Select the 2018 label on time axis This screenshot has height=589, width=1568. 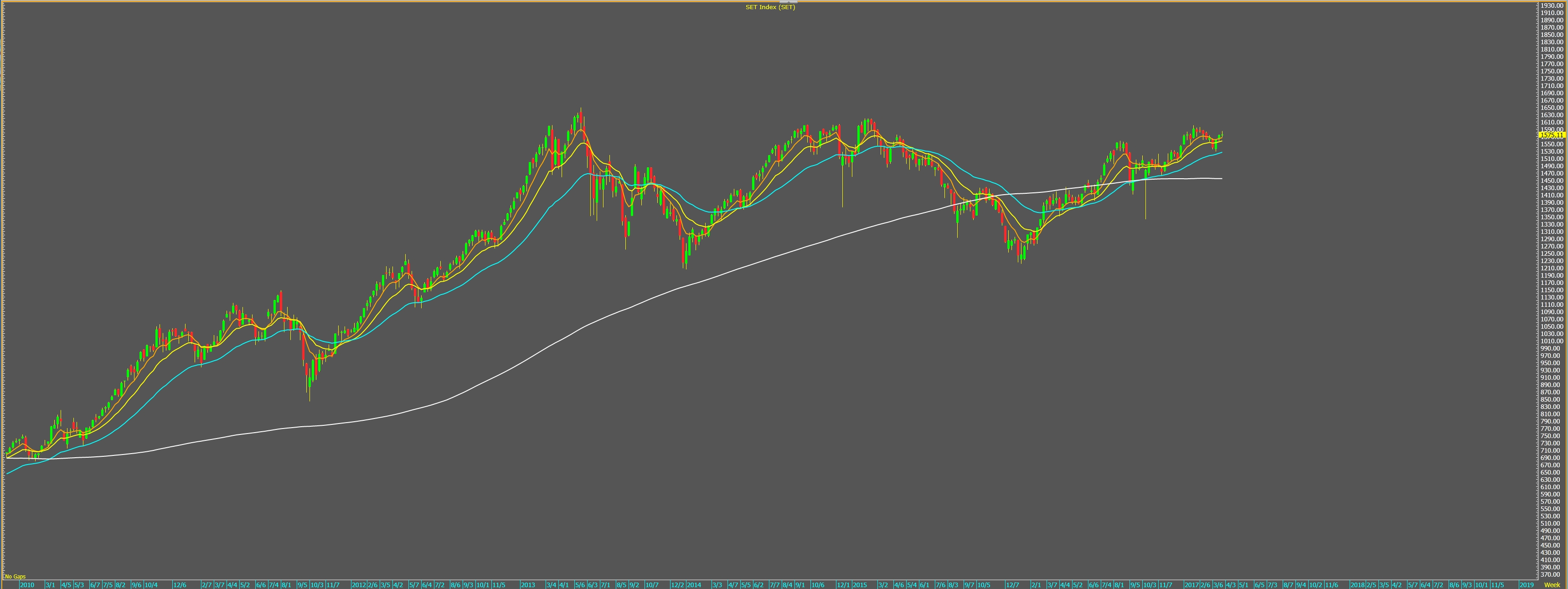pos(1357,585)
